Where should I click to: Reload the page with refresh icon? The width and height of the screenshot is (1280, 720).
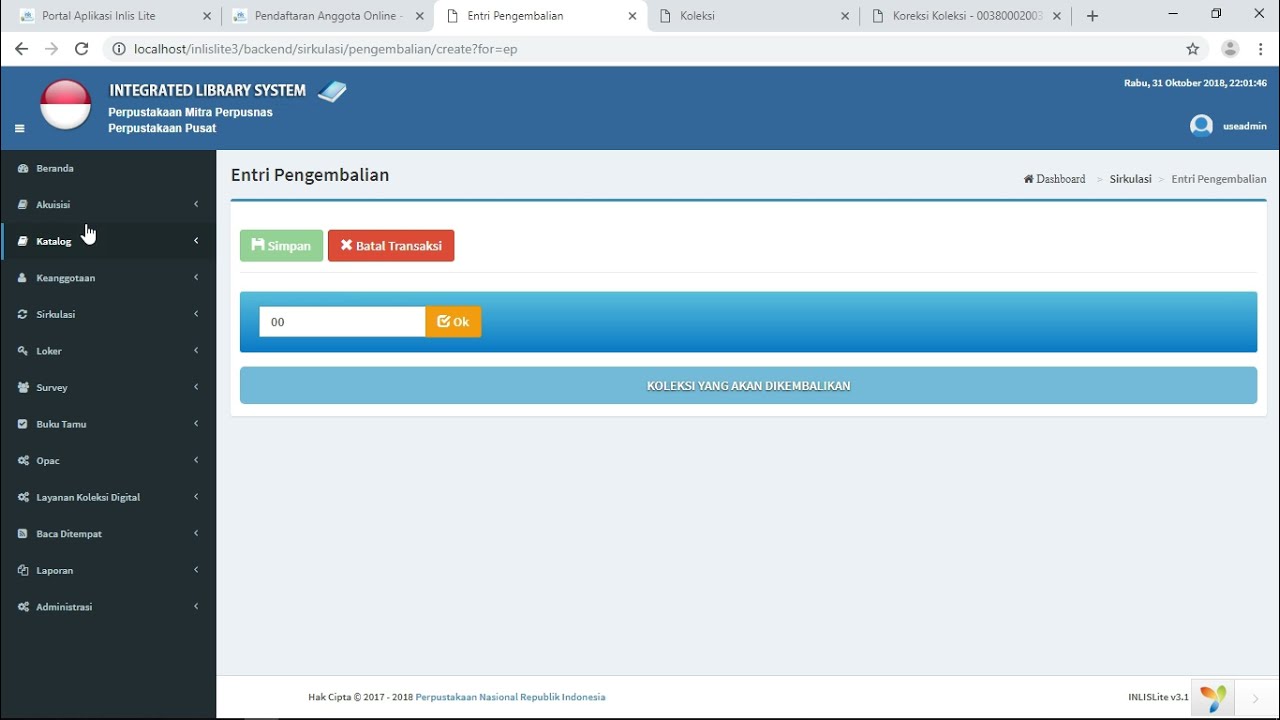[82, 48]
